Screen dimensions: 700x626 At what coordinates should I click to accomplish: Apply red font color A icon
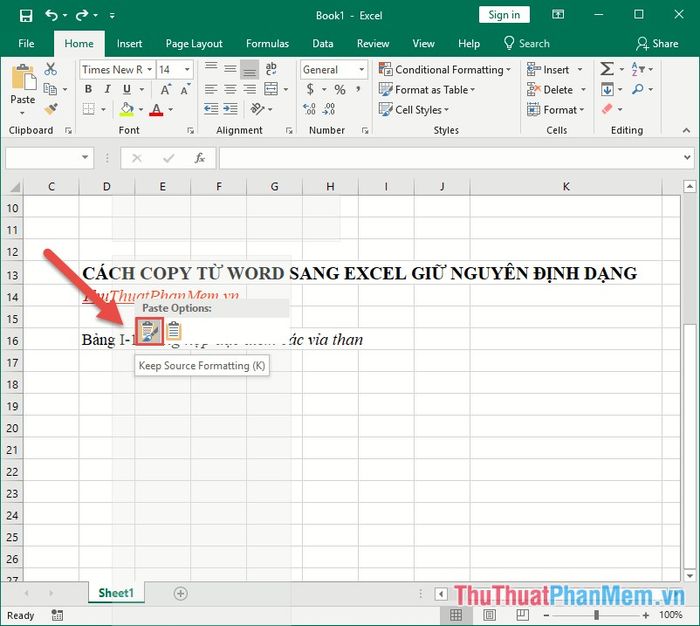pyautogui.click(x=156, y=109)
